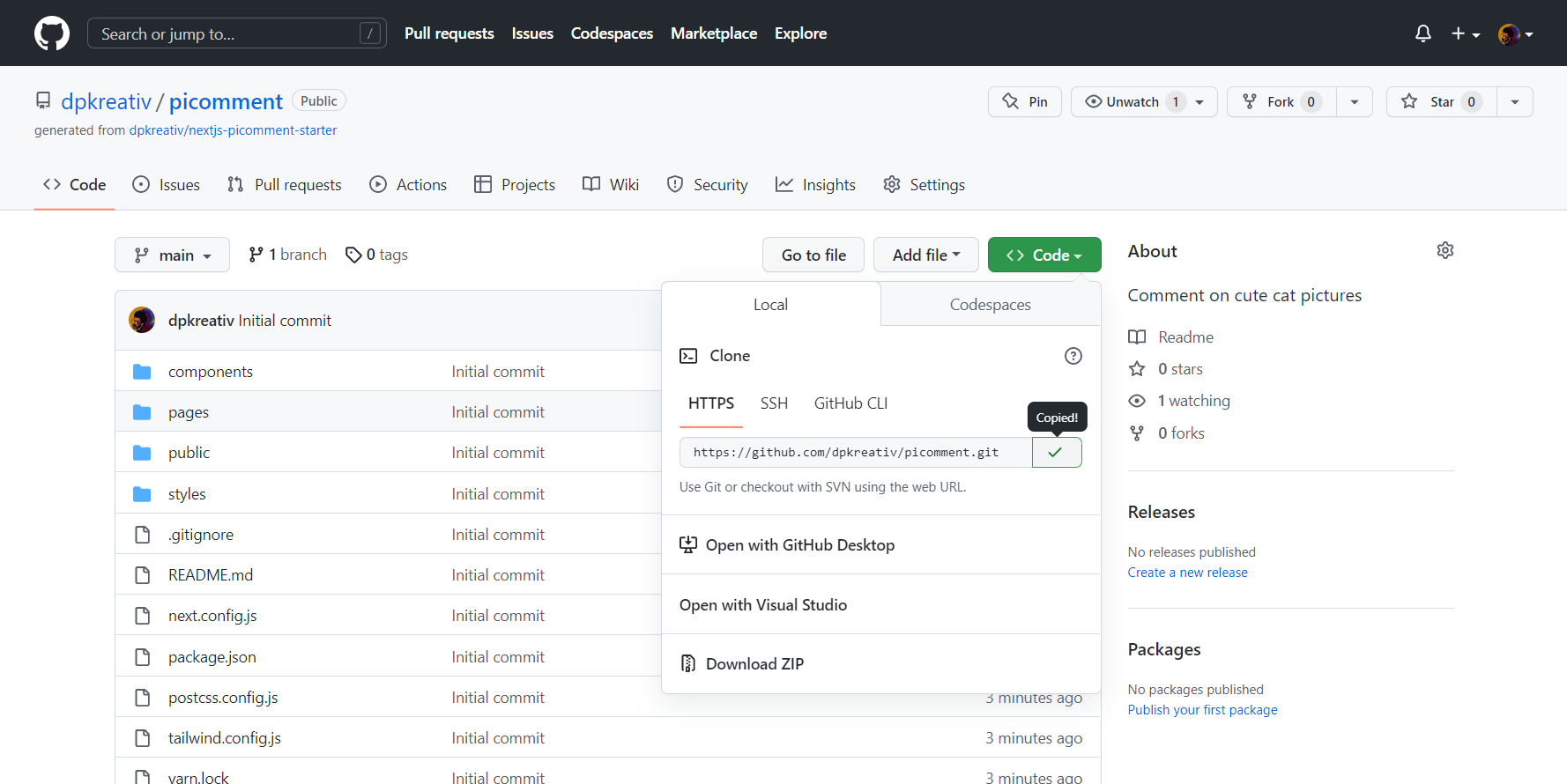Screen dimensions: 1567x784
Task: Expand the Unwatch dropdown caret
Action: 1199,102
